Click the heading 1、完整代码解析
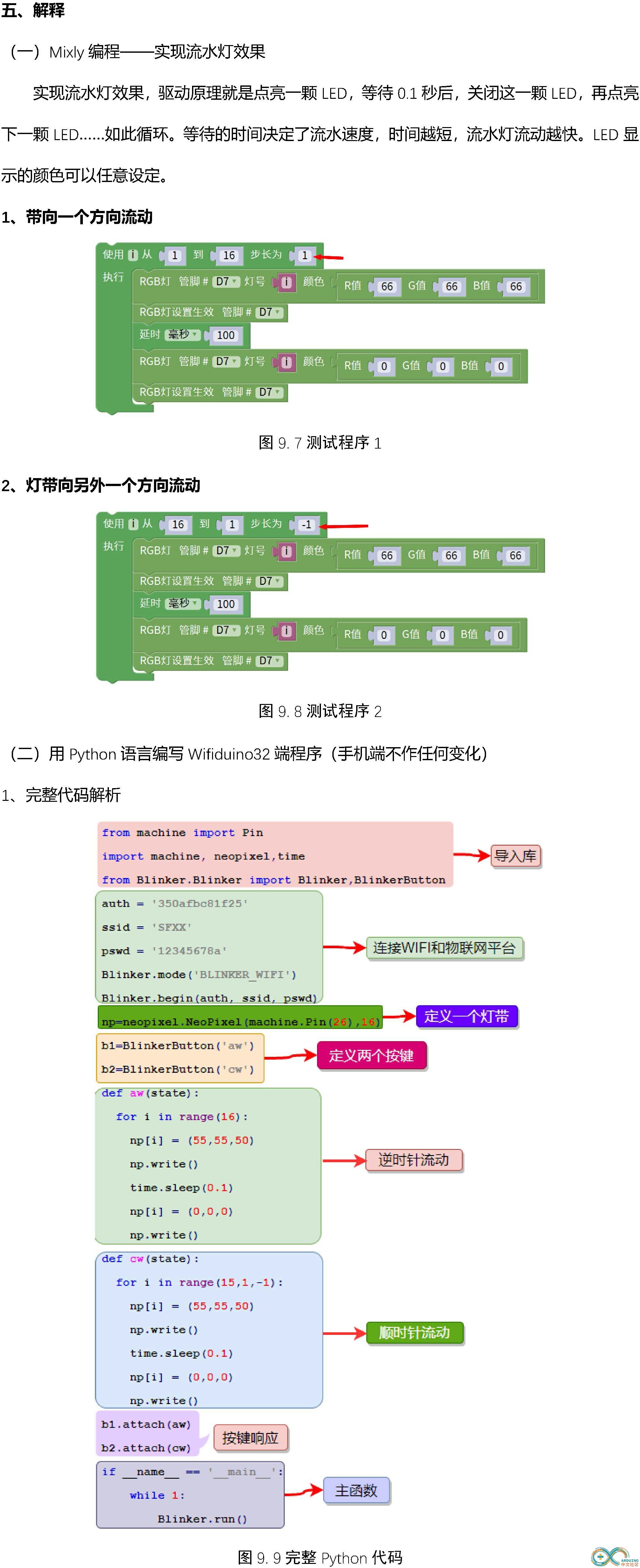The height and width of the screenshot is (1568, 640). [x=62, y=795]
